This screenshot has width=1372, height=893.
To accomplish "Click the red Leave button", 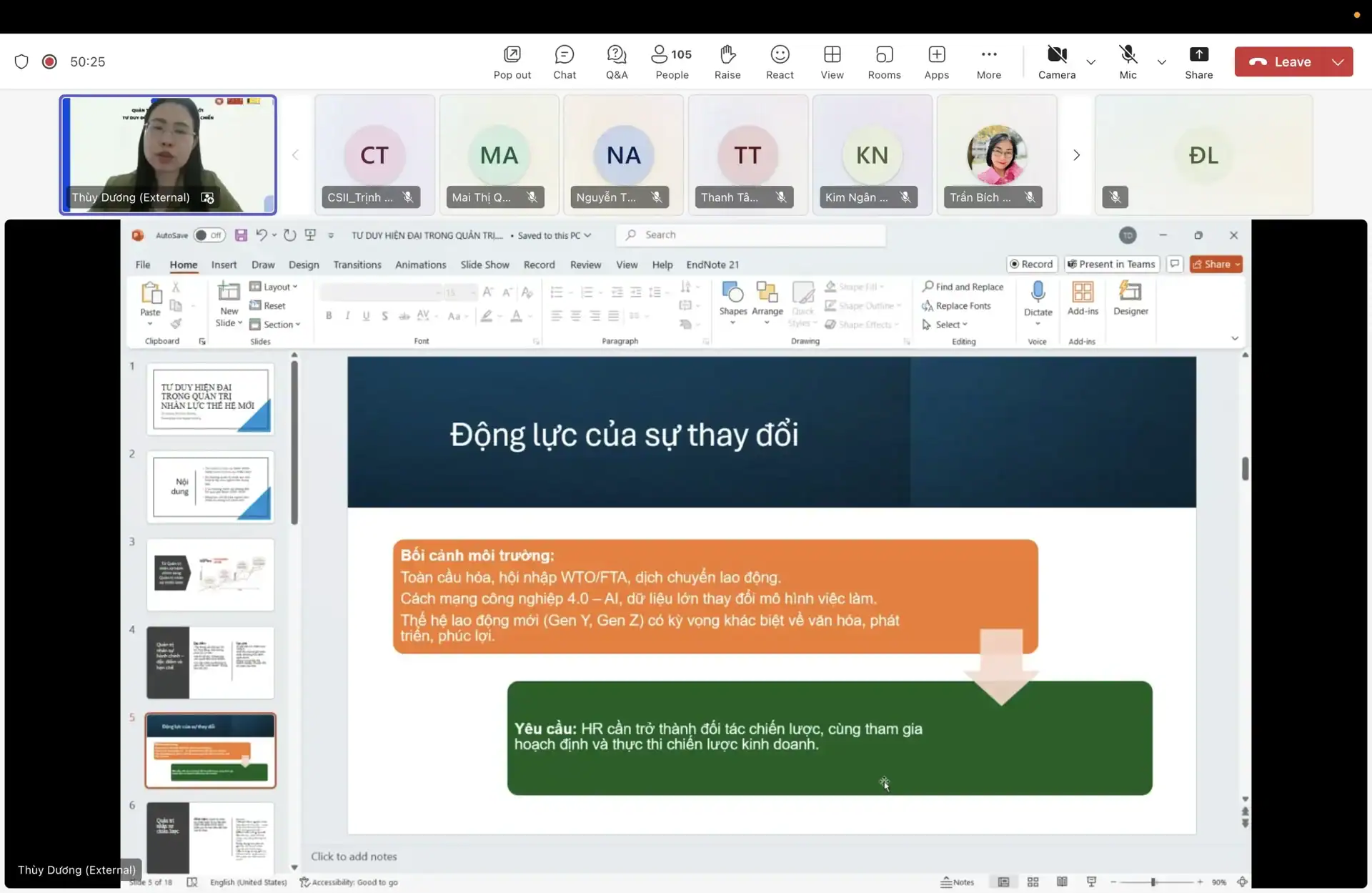I will 1281,62.
